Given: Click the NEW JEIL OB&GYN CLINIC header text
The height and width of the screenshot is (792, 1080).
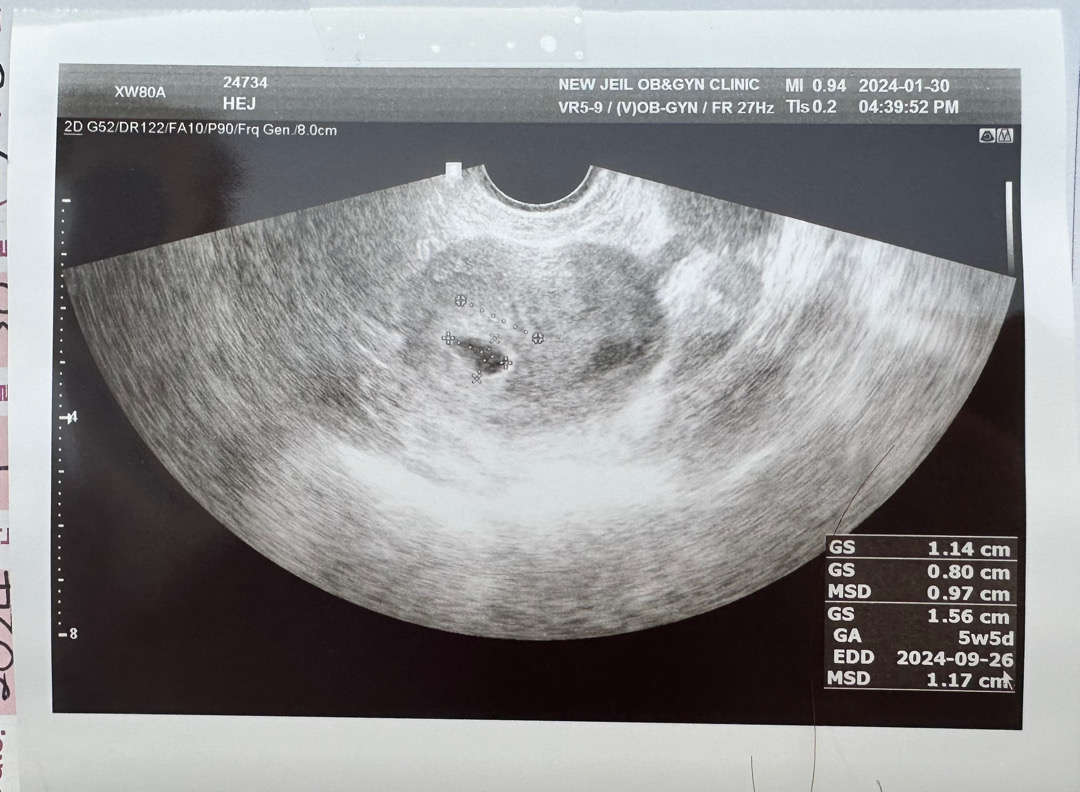Looking at the screenshot, I should [658, 85].
